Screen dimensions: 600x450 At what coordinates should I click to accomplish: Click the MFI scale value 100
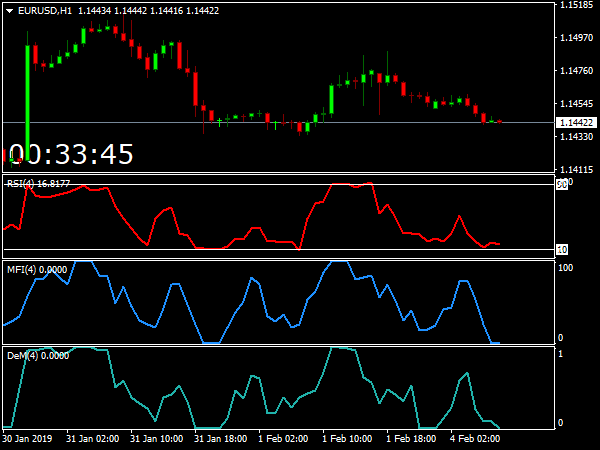click(x=566, y=268)
